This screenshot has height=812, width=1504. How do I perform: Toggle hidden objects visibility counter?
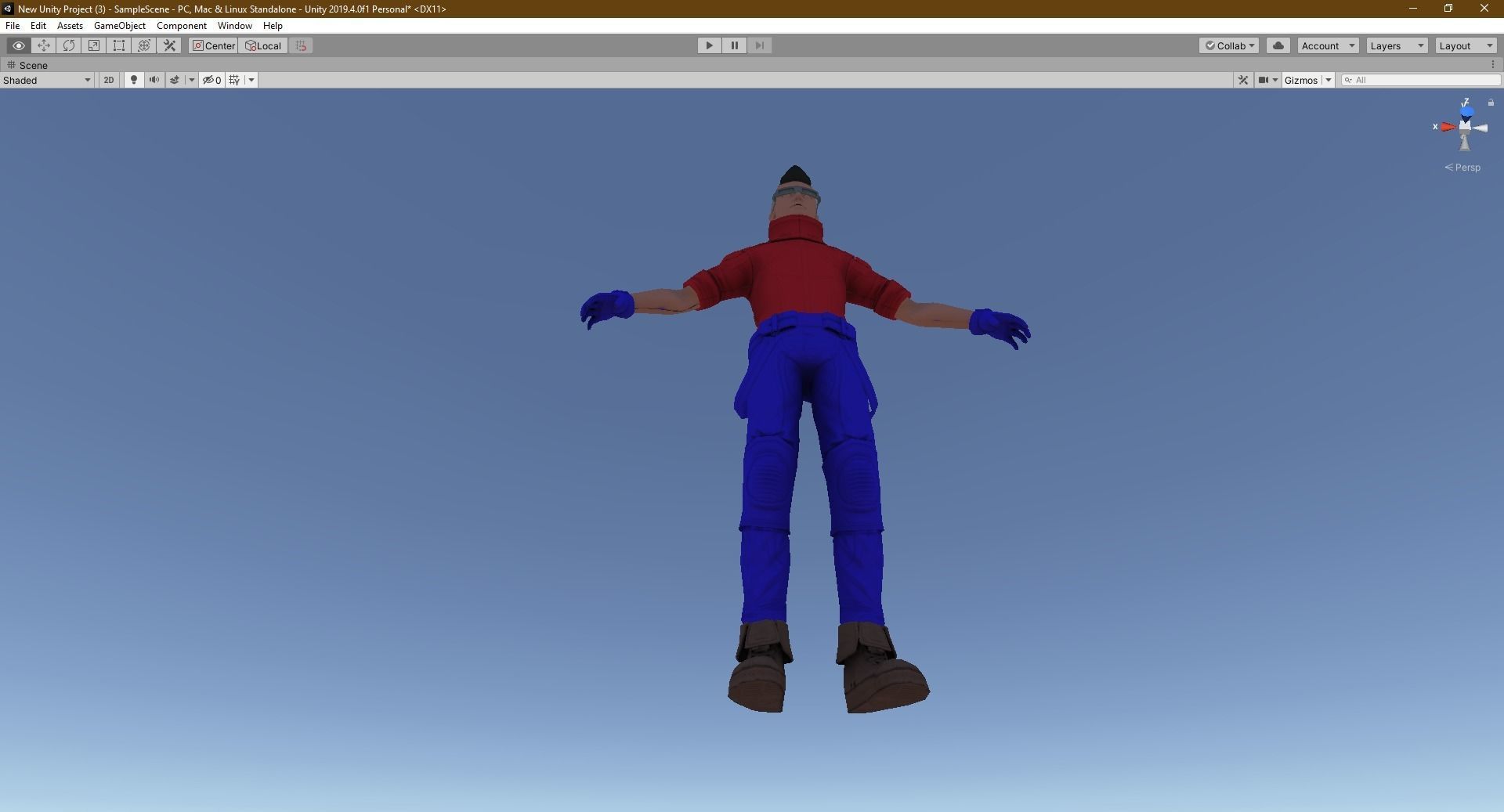pyautogui.click(x=212, y=80)
